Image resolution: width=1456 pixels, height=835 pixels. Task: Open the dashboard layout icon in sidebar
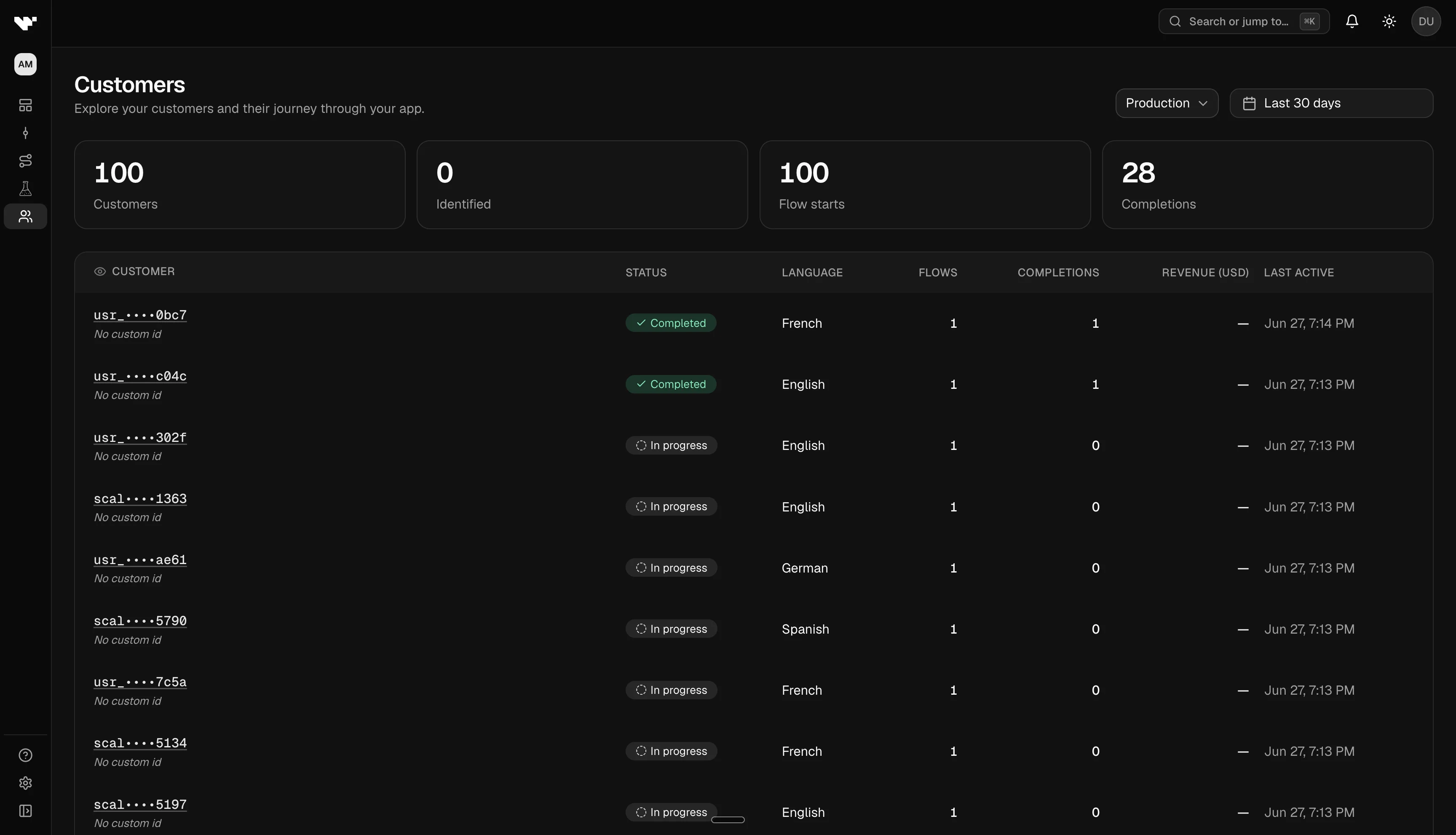pos(25,105)
